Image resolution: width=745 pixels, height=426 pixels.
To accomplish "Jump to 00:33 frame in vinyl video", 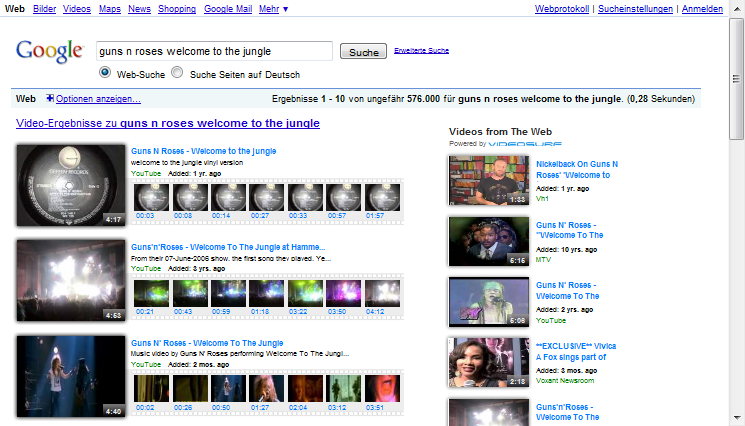I will 305,198.
